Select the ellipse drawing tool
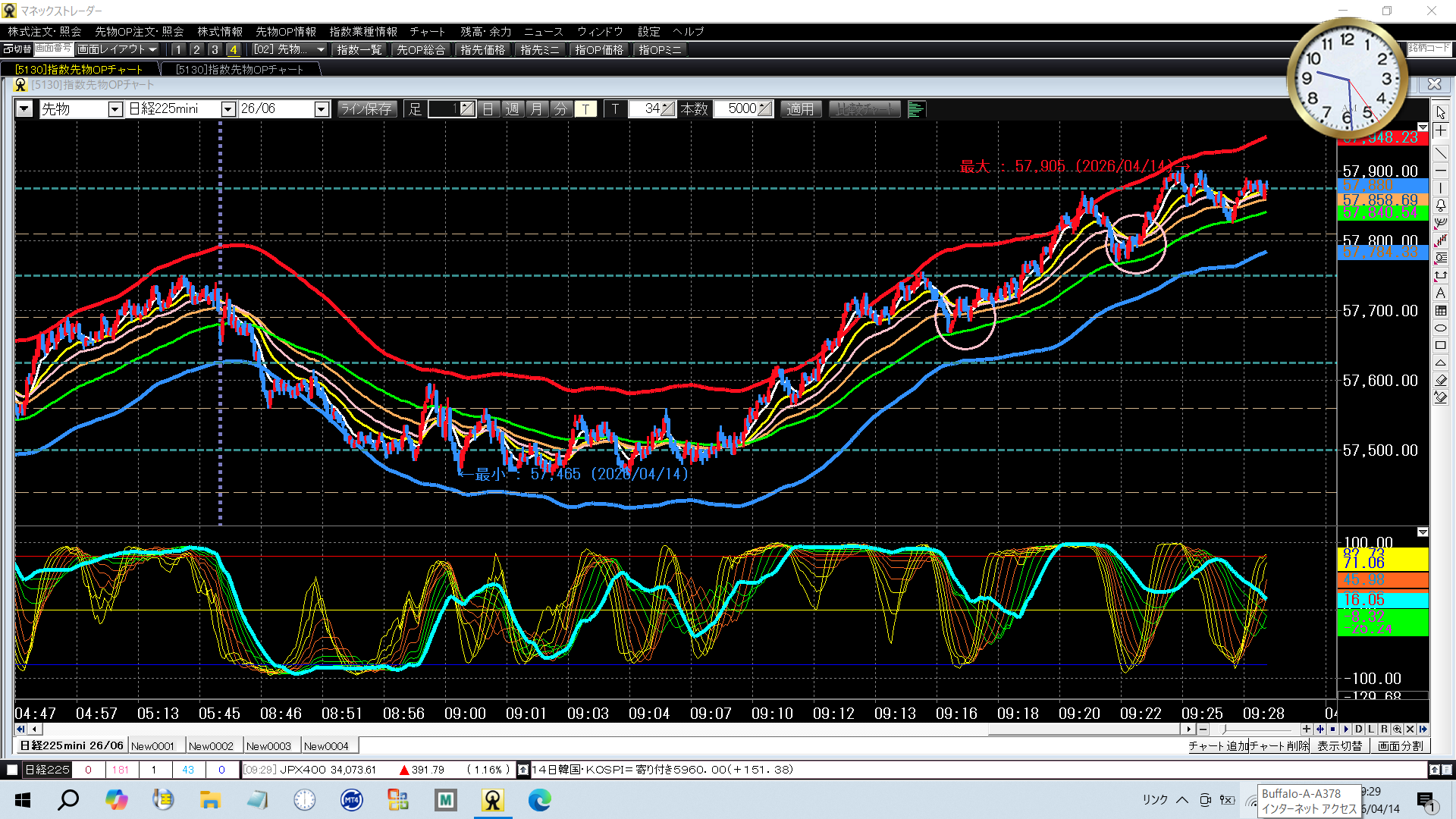 tap(1441, 328)
